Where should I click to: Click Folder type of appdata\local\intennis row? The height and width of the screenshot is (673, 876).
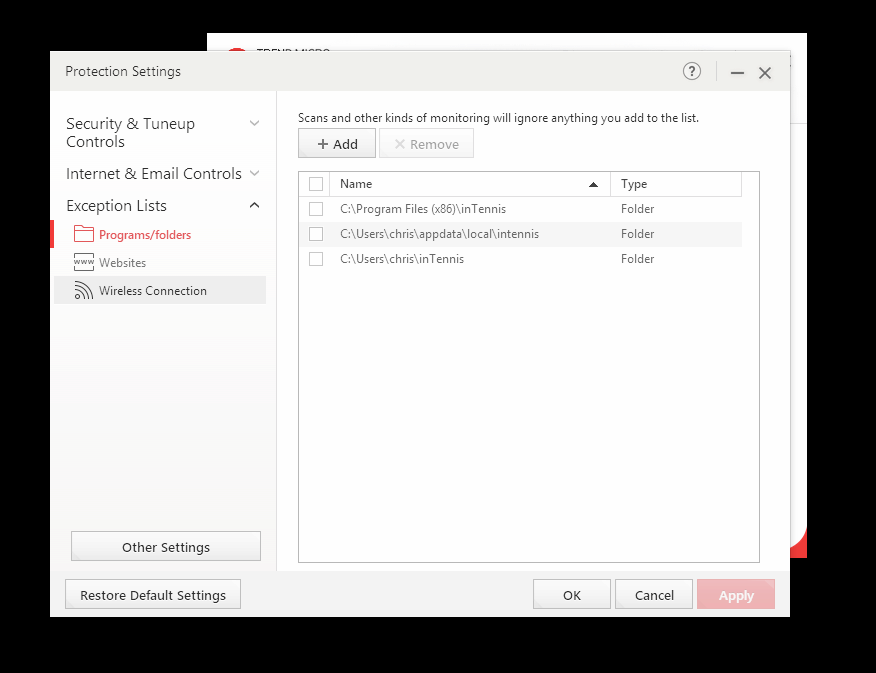[x=637, y=234]
